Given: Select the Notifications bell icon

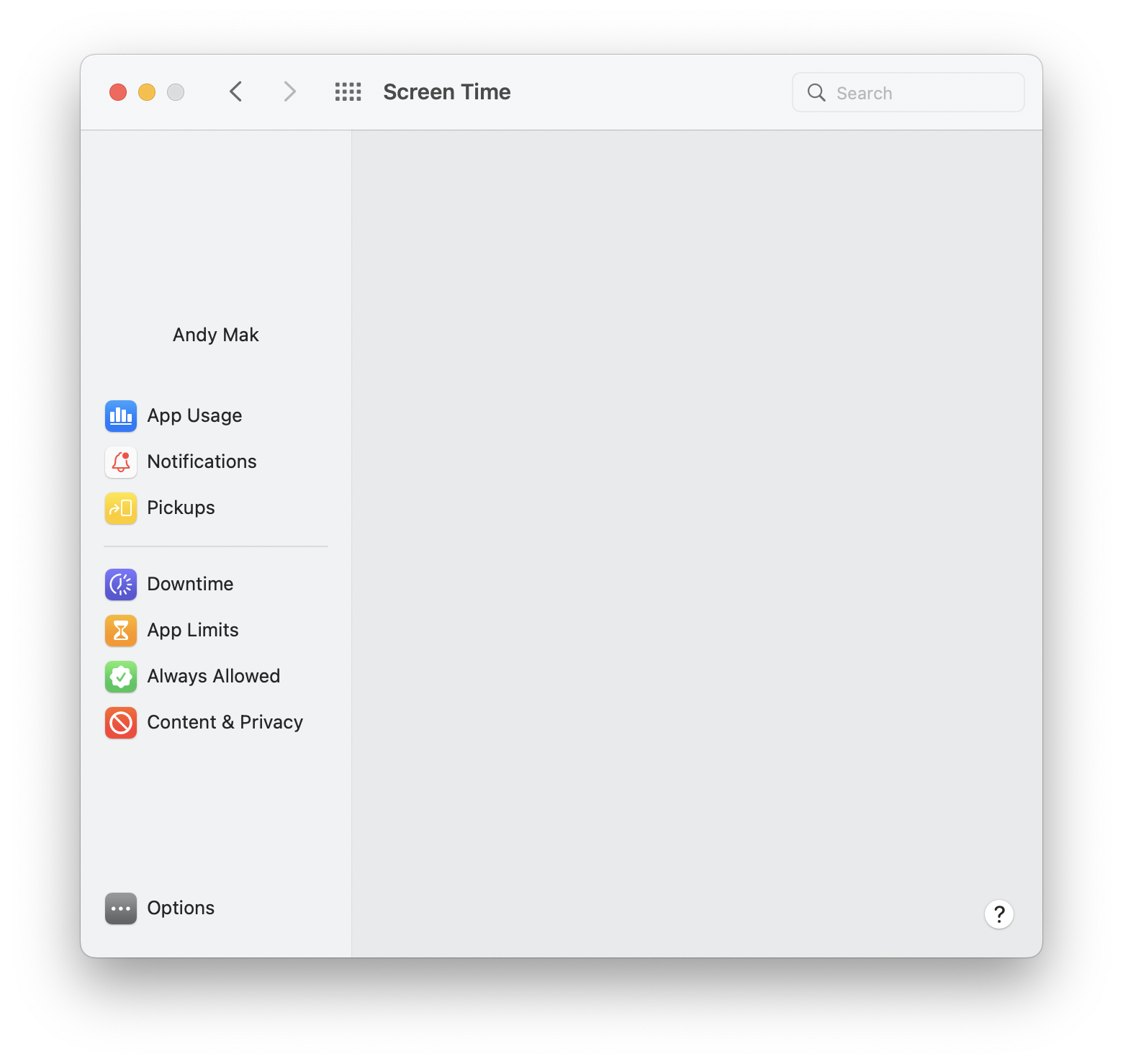Looking at the screenshot, I should (x=121, y=462).
